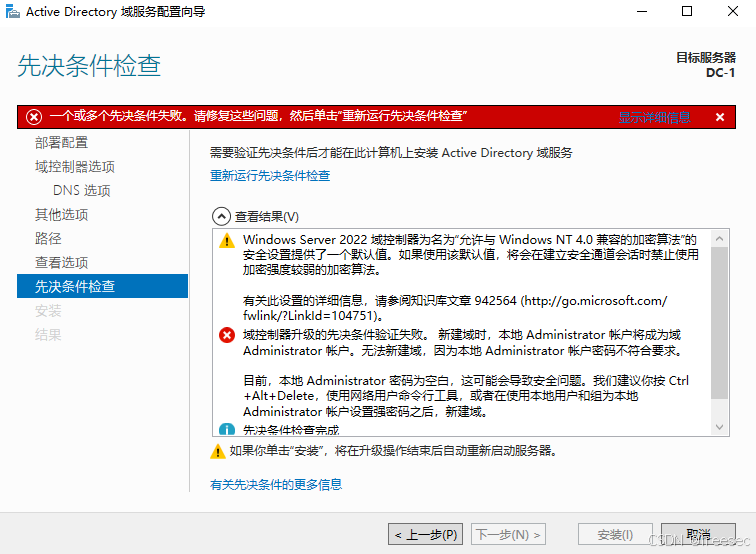The height and width of the screenshot is (554, 756).
Task: Close the configuration wizard window
Action: pos(733,12)
